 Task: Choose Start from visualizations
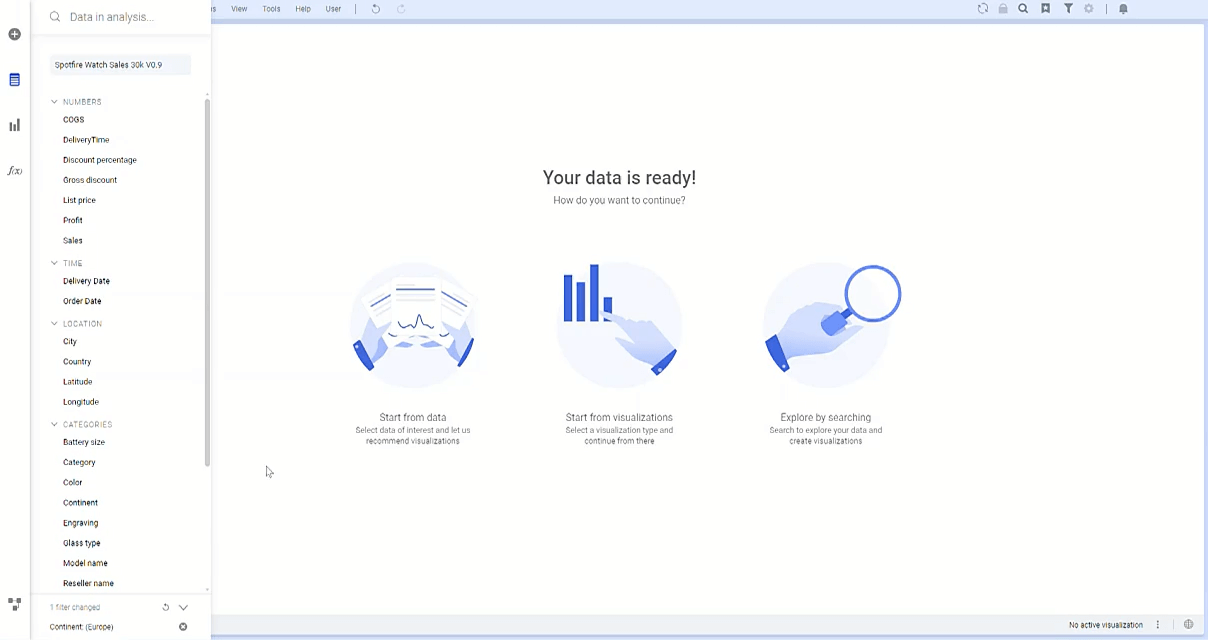click(619, 417)
